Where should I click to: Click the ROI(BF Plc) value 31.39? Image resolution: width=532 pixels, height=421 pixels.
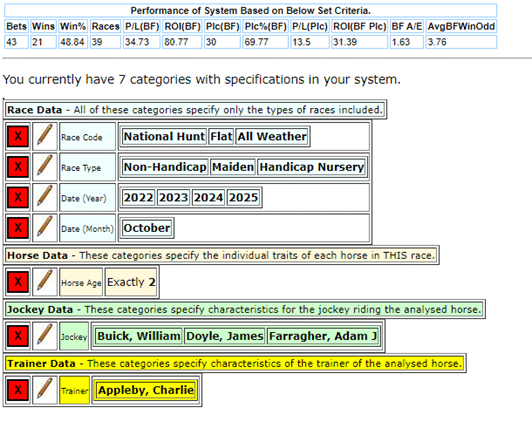(x=359, y=42)
